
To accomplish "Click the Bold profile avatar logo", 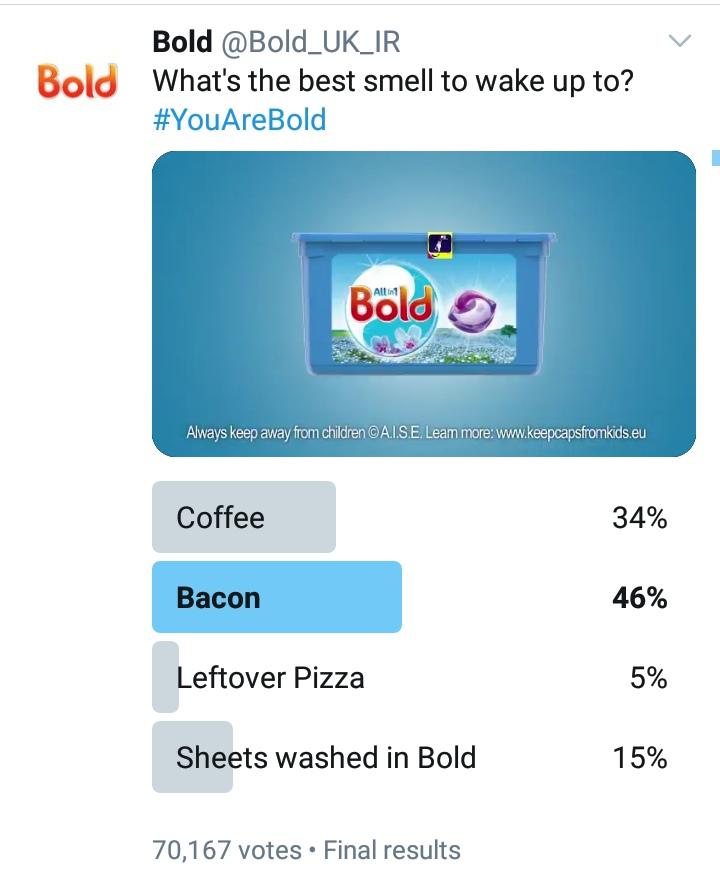I will click(76, 82).
